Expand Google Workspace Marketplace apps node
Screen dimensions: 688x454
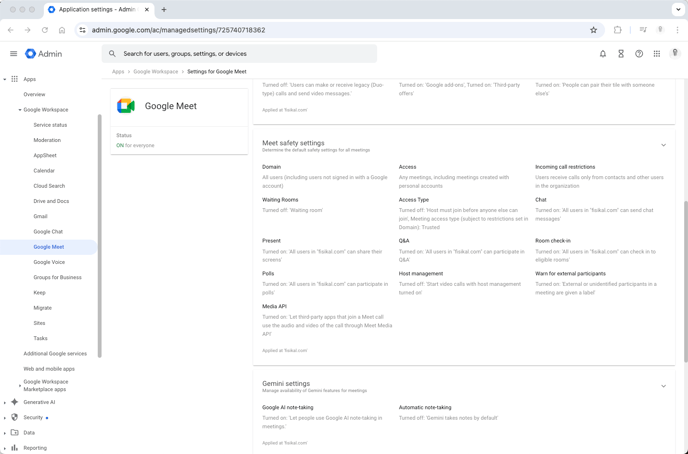click(20, 386)
